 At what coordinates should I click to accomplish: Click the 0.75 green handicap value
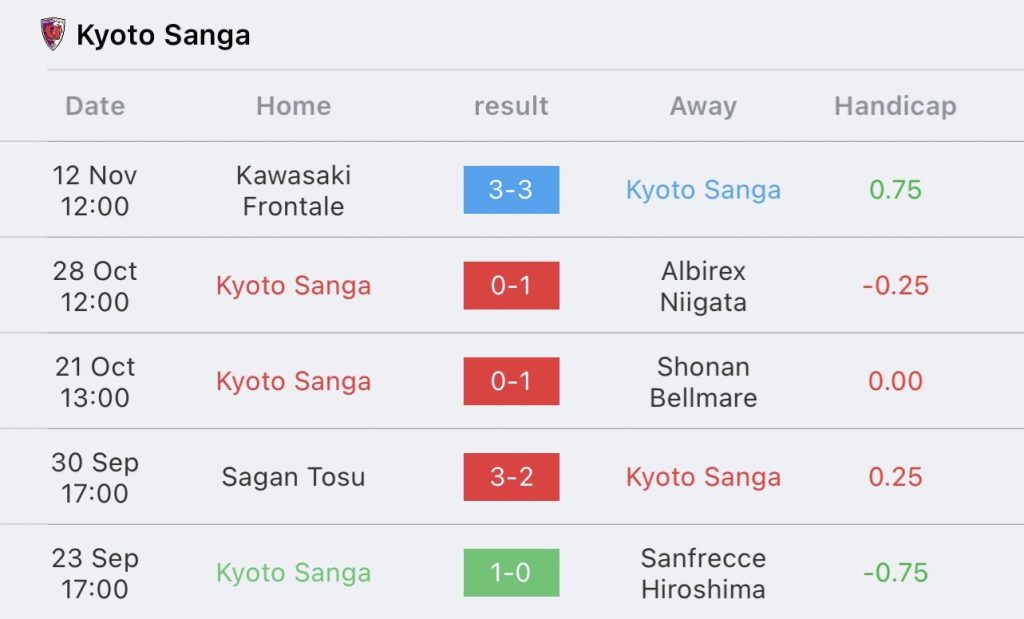(895, 190)
